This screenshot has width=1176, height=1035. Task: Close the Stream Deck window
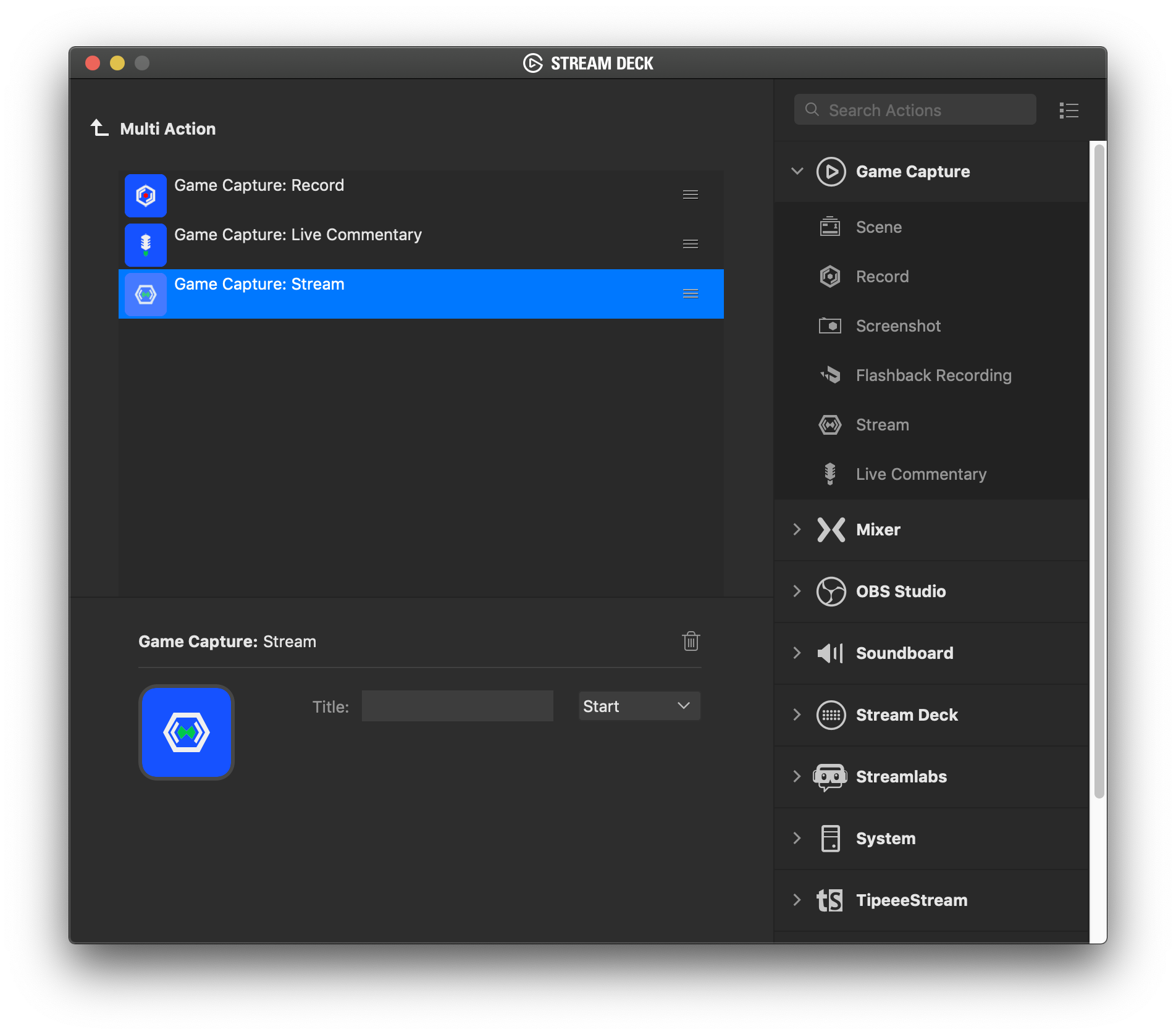(x=93, y=63)
